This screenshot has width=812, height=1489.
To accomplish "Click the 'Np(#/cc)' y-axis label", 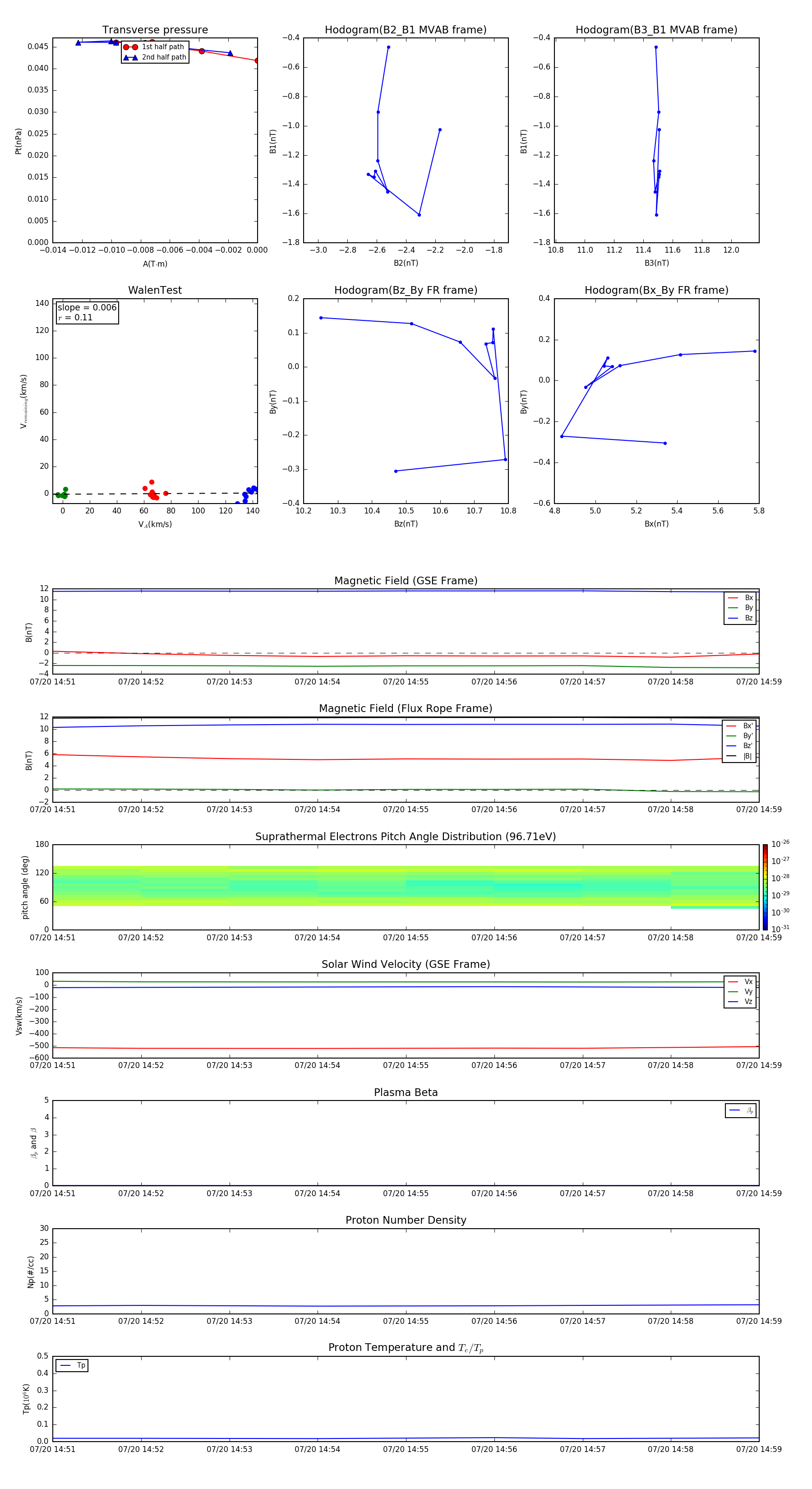I will [x=31, y=1272].
